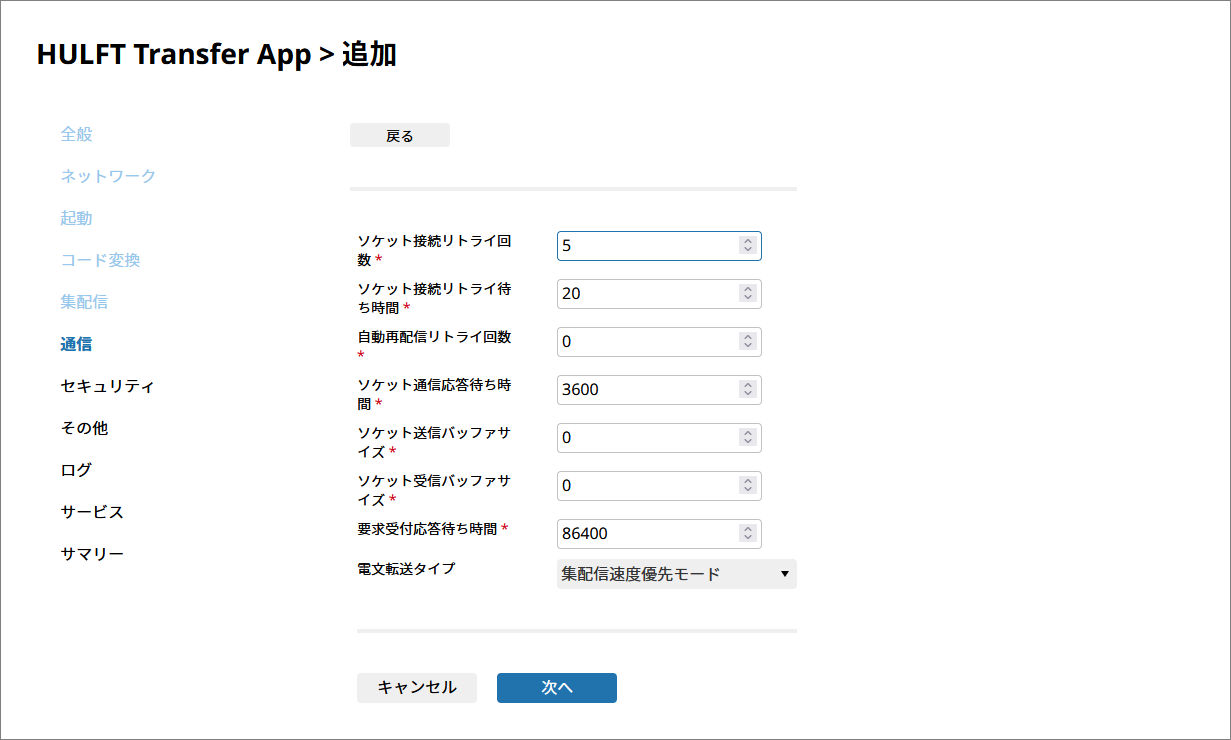Click stepper arrows on ソケット受信バッファサイズ field
The height and width of the screenshot is (740, 1231).
point(747,486)
